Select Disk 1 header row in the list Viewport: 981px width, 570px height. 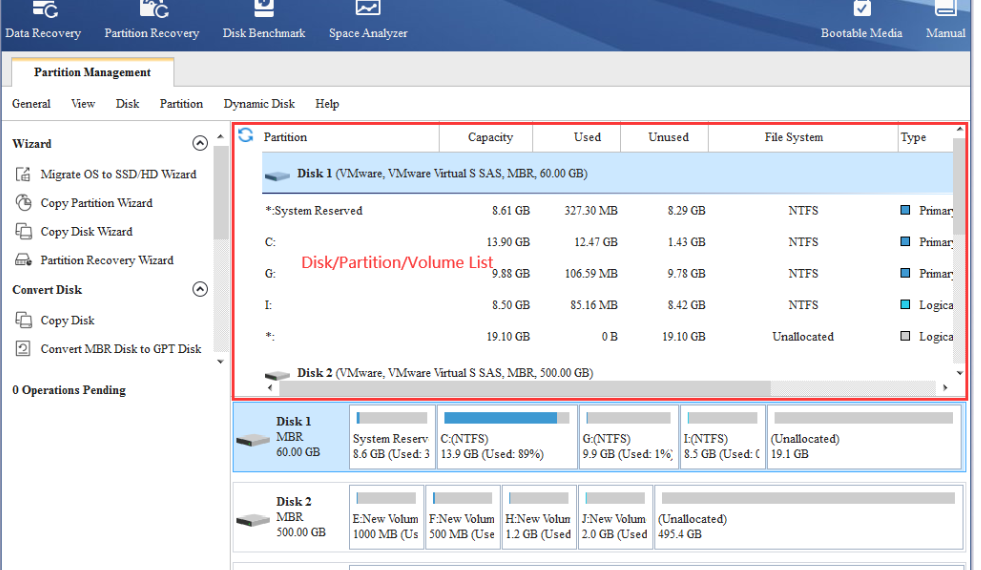(x=607, y=174)
